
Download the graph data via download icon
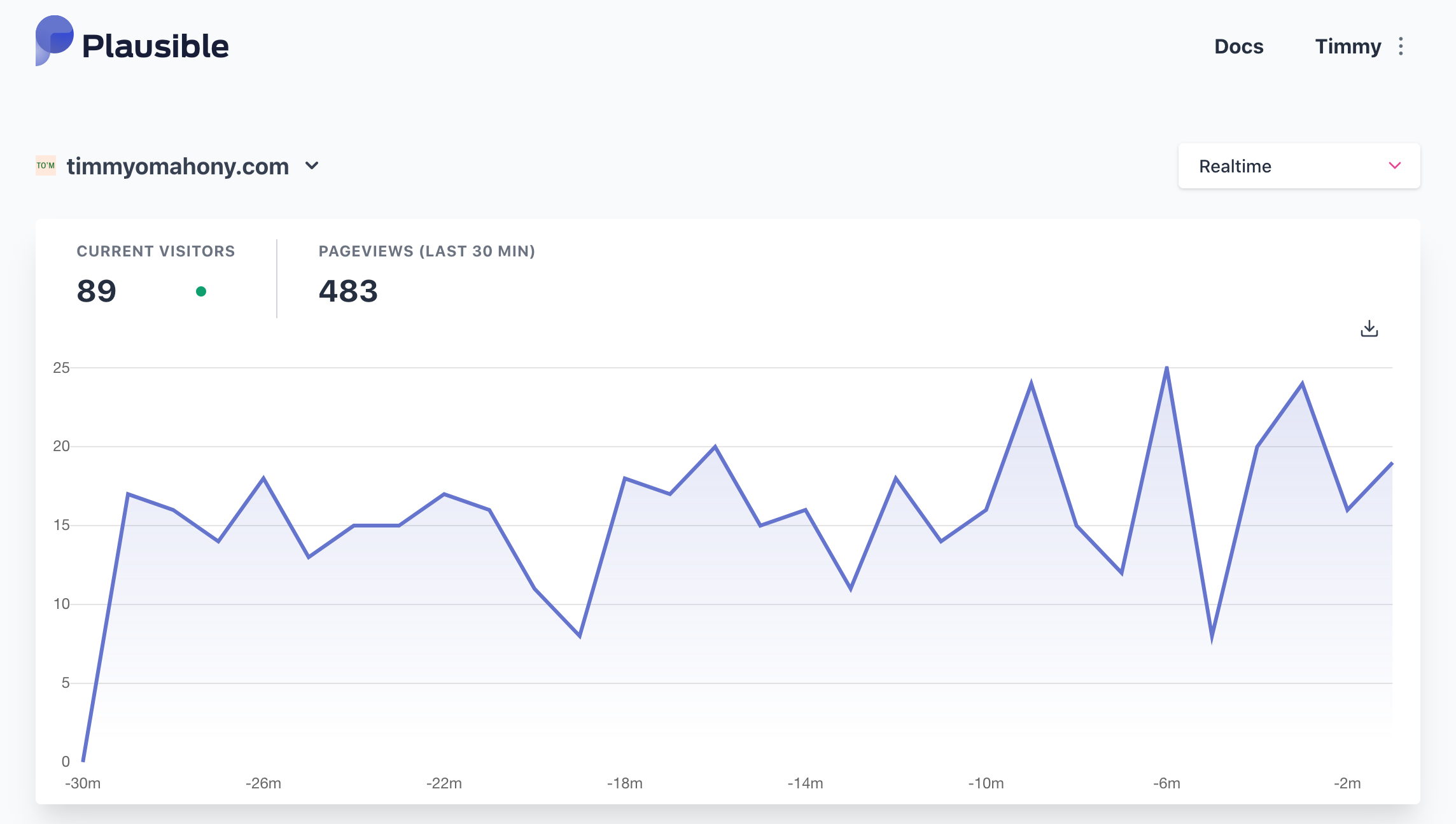(x=1369, y=328)
